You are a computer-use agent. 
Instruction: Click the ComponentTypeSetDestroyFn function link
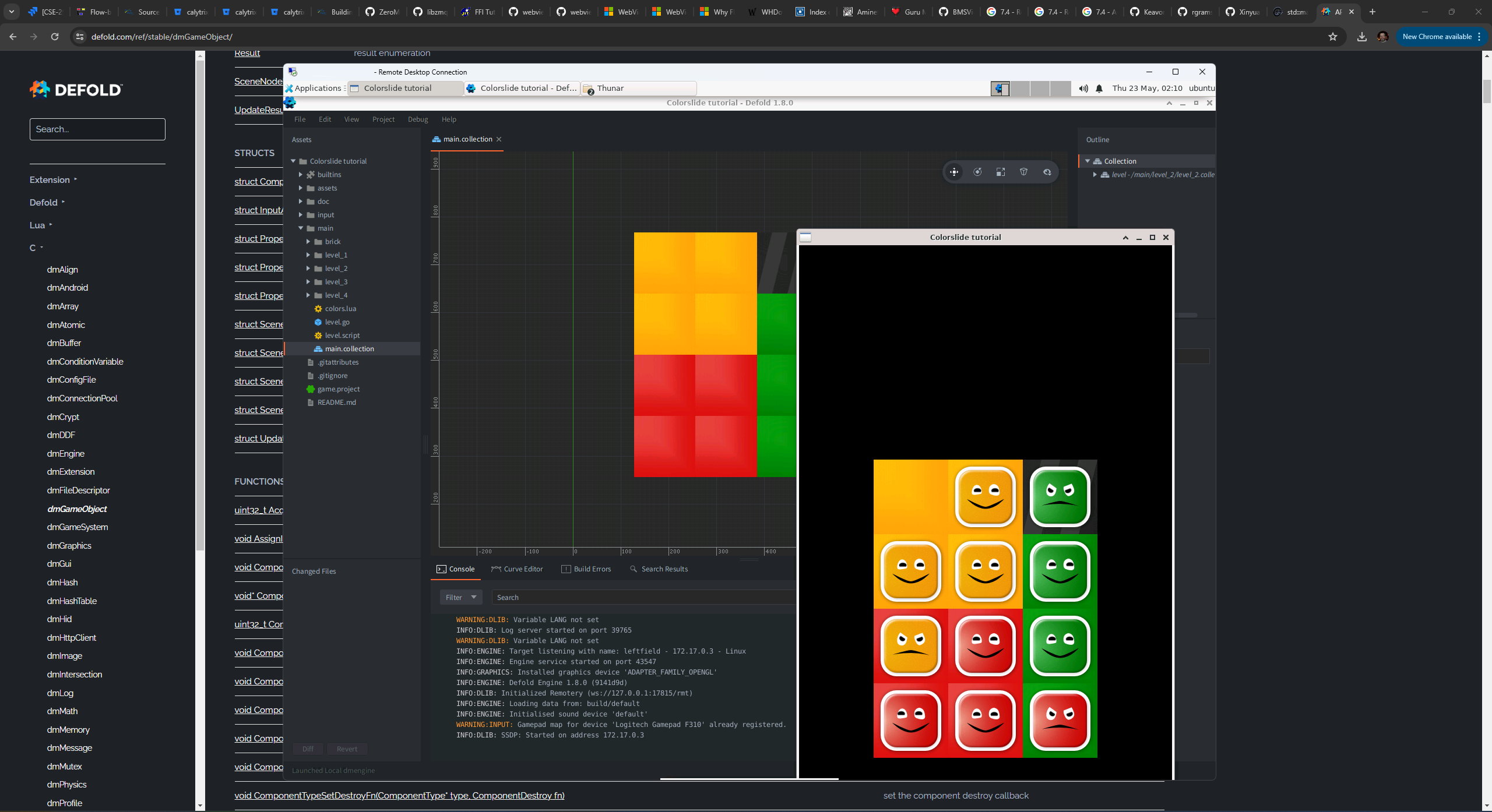[x=399, y=796]
